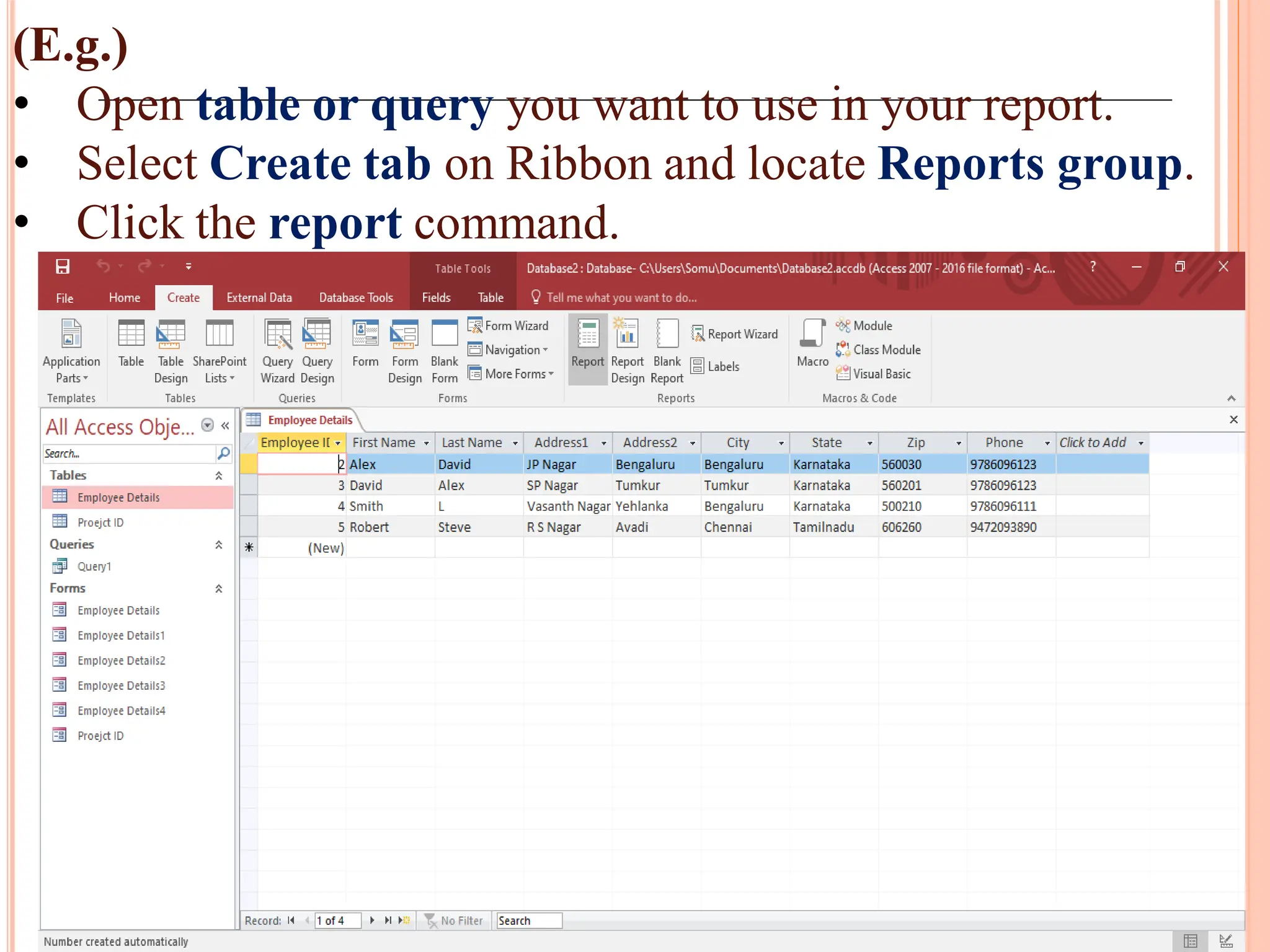
Task: Go to next record button
Action: pyautogui.click(x=371, y=920)
